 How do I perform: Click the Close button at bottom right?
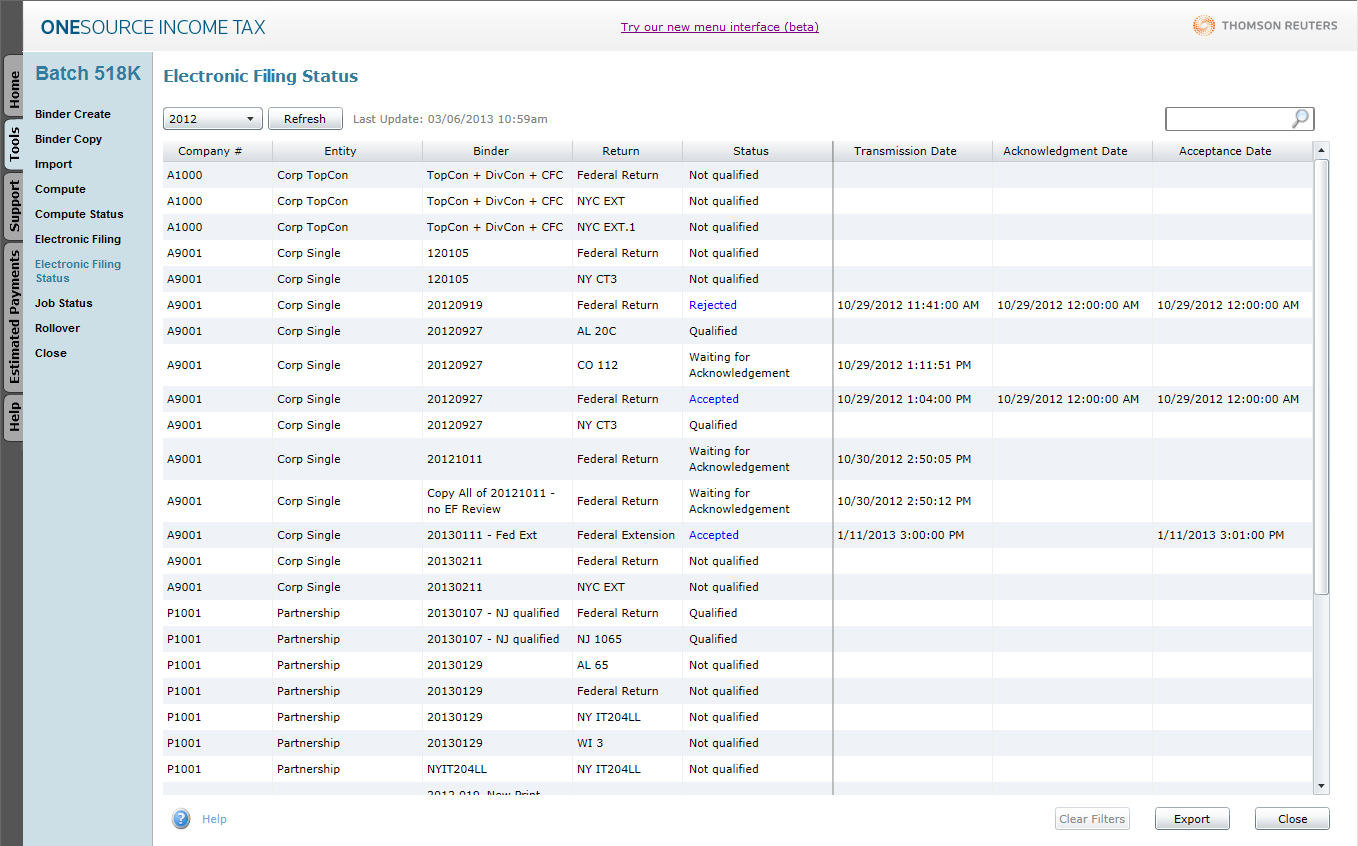1292,819
